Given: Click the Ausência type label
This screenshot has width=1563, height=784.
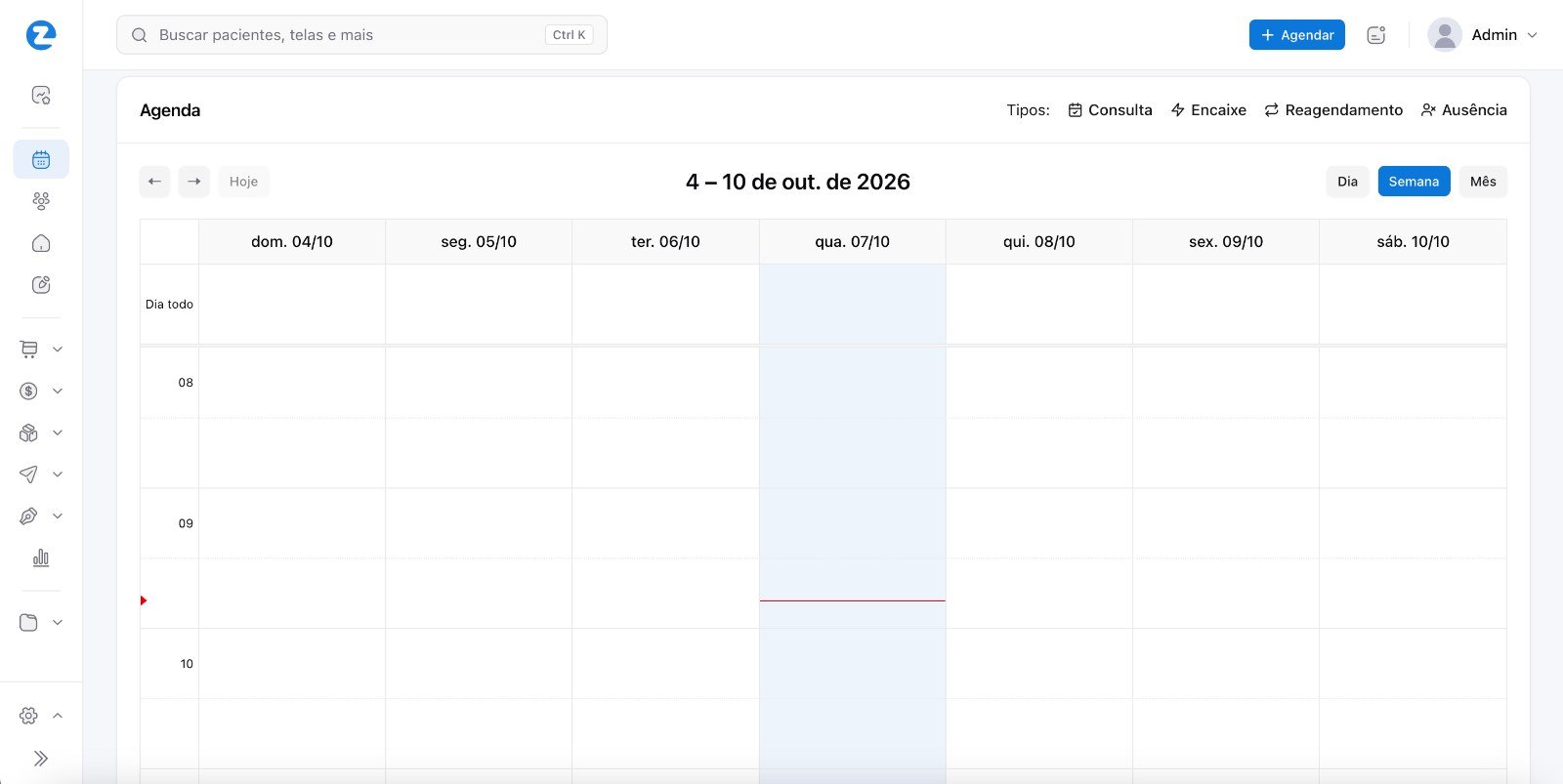Looking at the screenshot, I should coord(1463,110).
